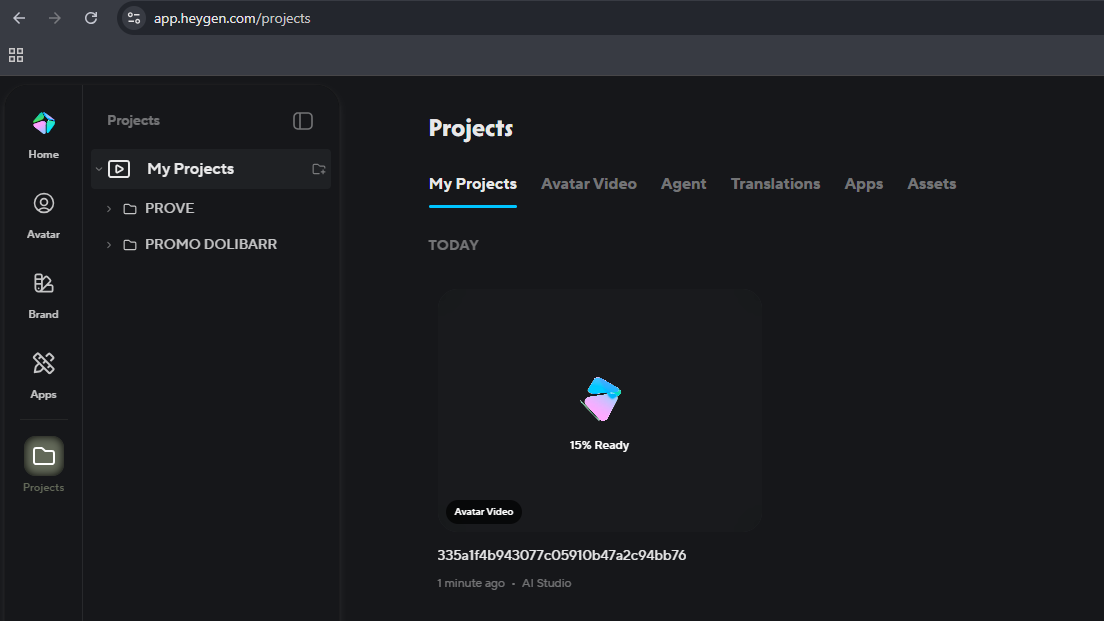Create new folder icon next to My Projects
The width and height of the screenshot is (1104, 621).
coord(319,169)
